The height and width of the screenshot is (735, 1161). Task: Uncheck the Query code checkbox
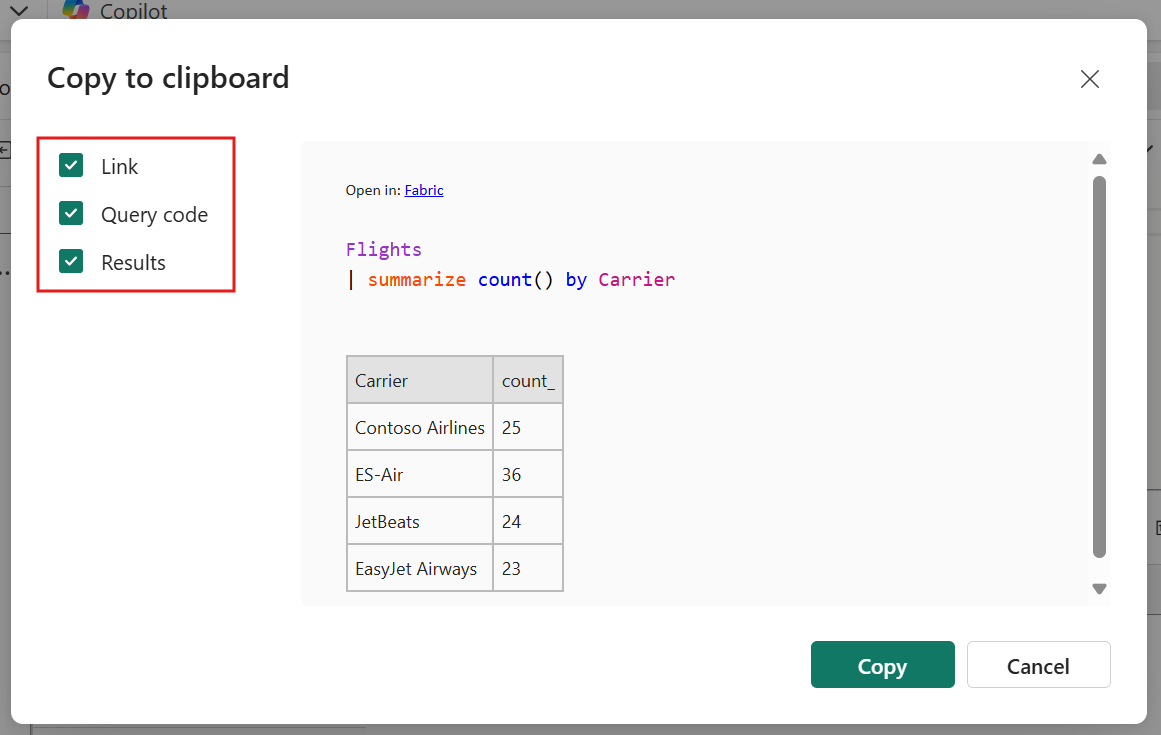tap(71, 213)
